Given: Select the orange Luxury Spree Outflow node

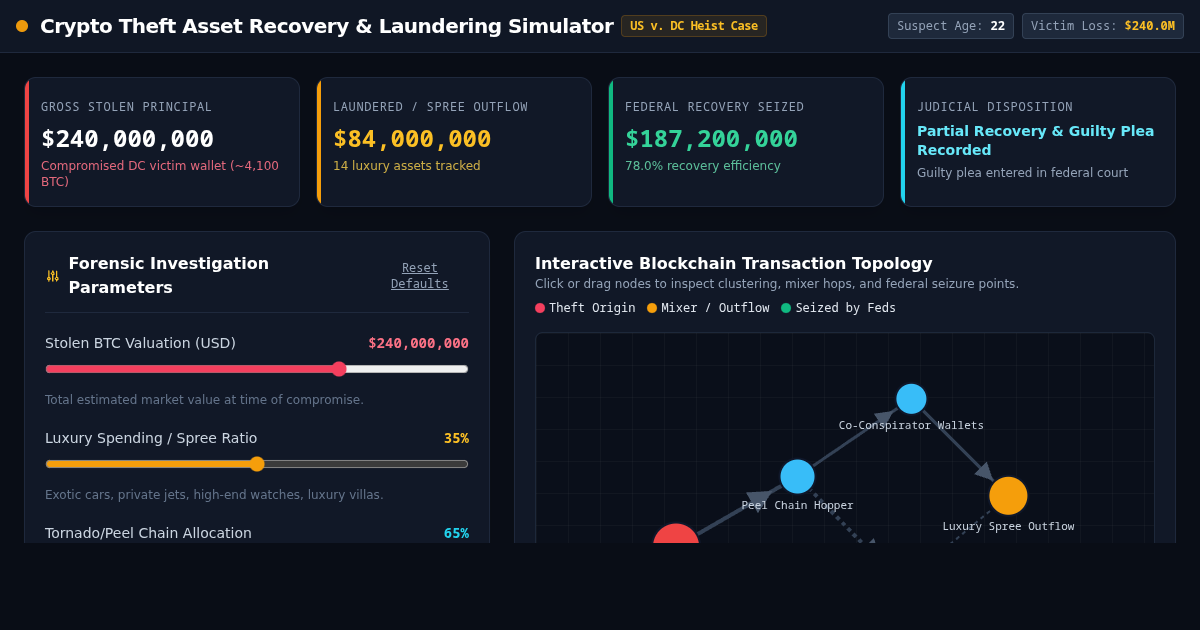Looking at the screenshot, I should click(x=1008, y=496).
